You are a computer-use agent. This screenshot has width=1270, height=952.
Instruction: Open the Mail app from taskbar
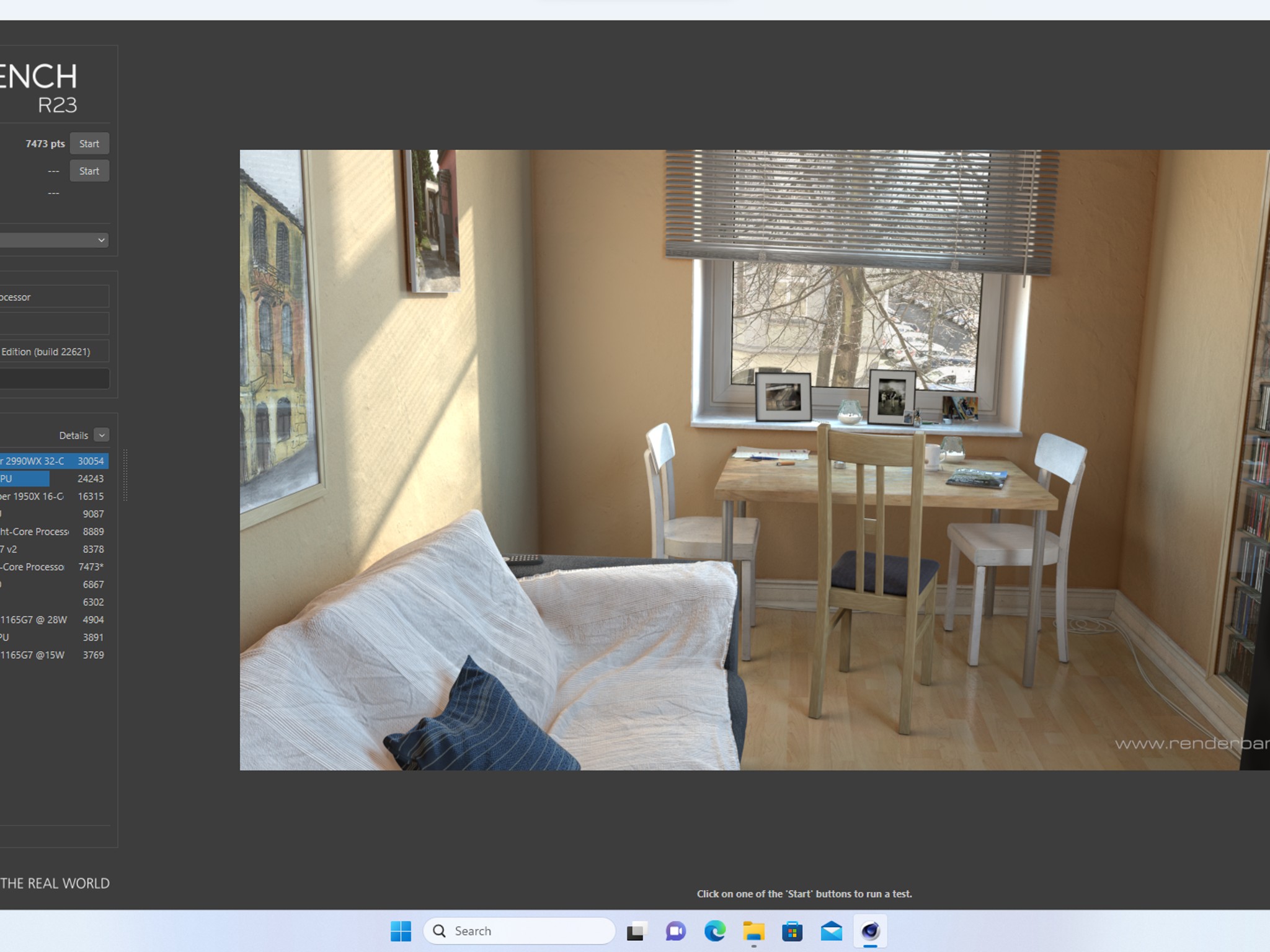tap(832, 931)
